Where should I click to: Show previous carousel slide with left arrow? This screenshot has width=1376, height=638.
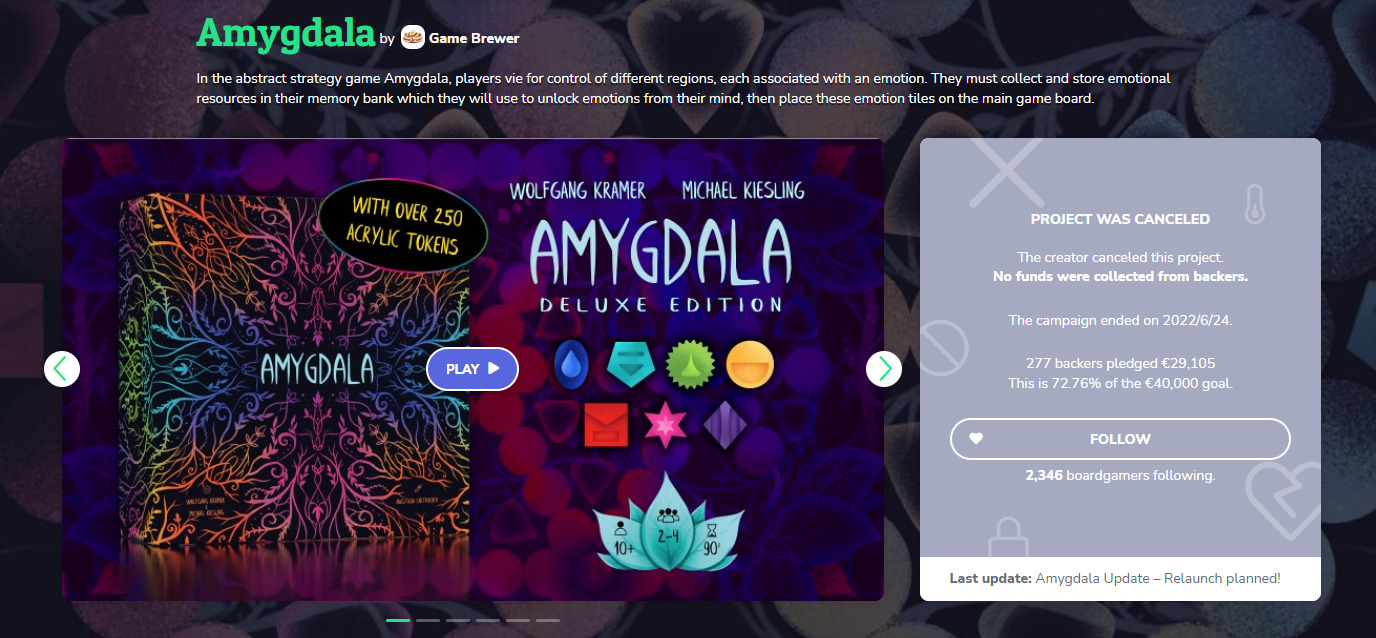(62, 369)
